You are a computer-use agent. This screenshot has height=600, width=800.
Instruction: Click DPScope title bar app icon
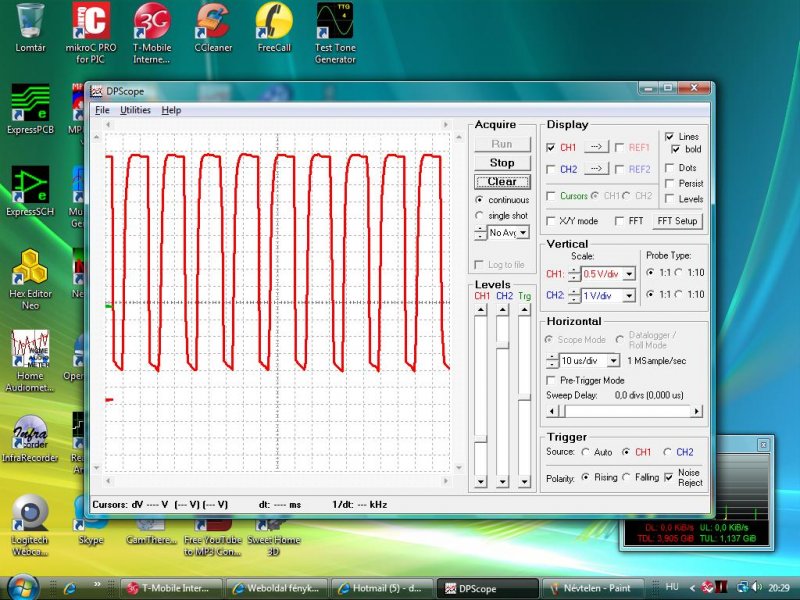point(96,91)
